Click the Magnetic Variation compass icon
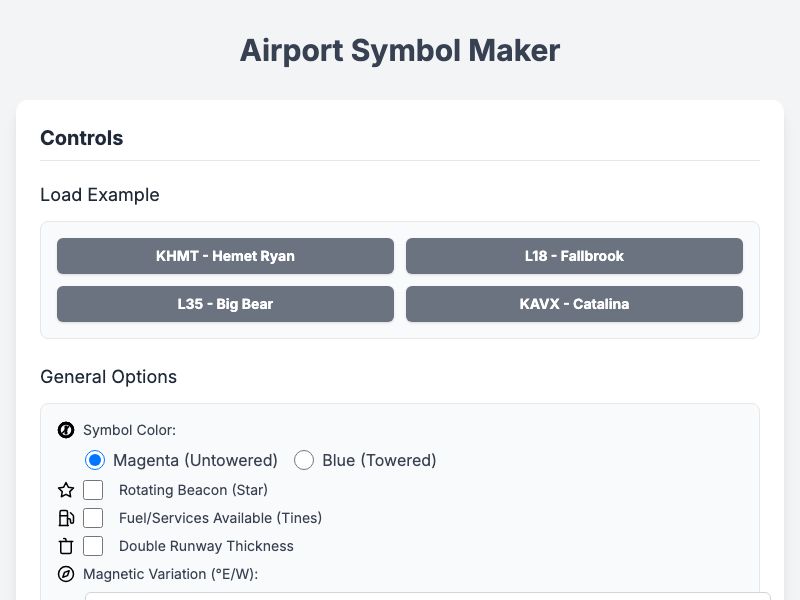Image resolution: width=800 pixels, height=600 pixels. pos(65,574)
